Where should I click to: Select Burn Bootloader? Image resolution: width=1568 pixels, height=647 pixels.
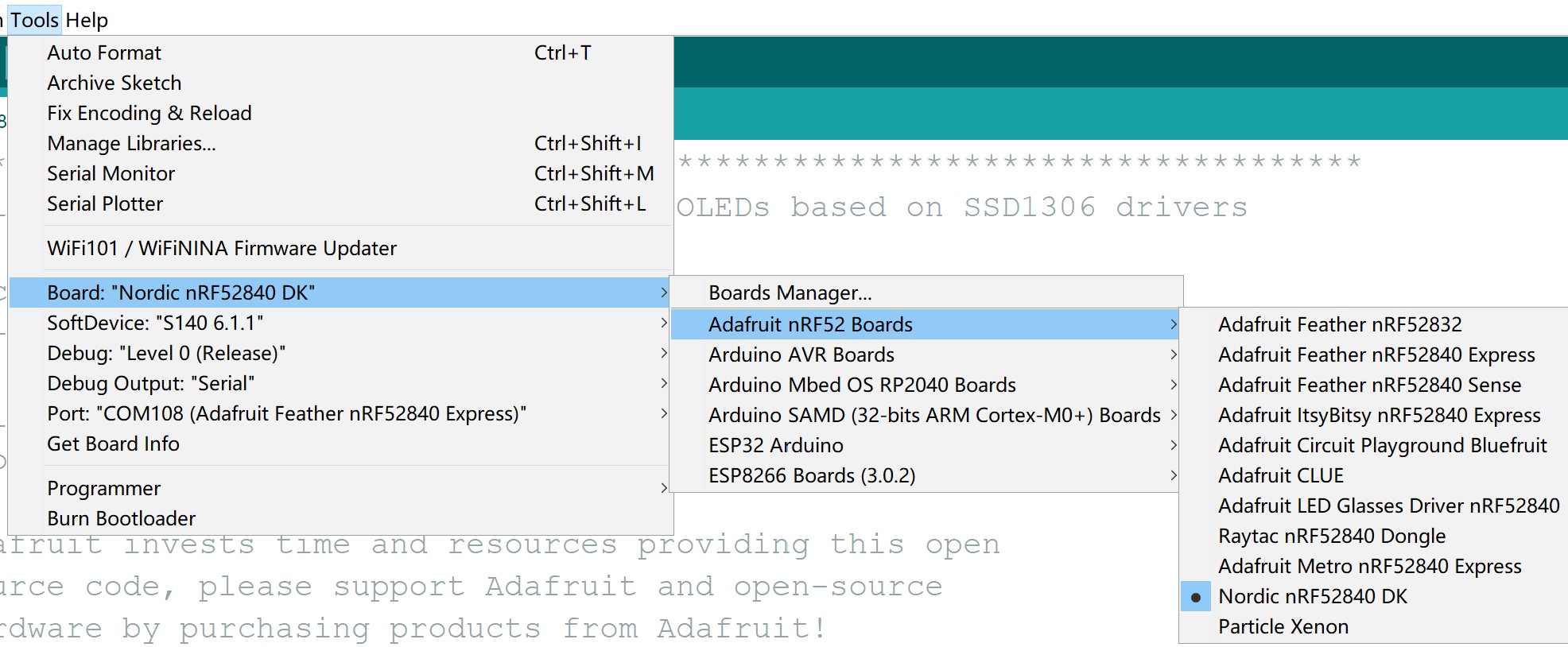[x=340, y=519]
